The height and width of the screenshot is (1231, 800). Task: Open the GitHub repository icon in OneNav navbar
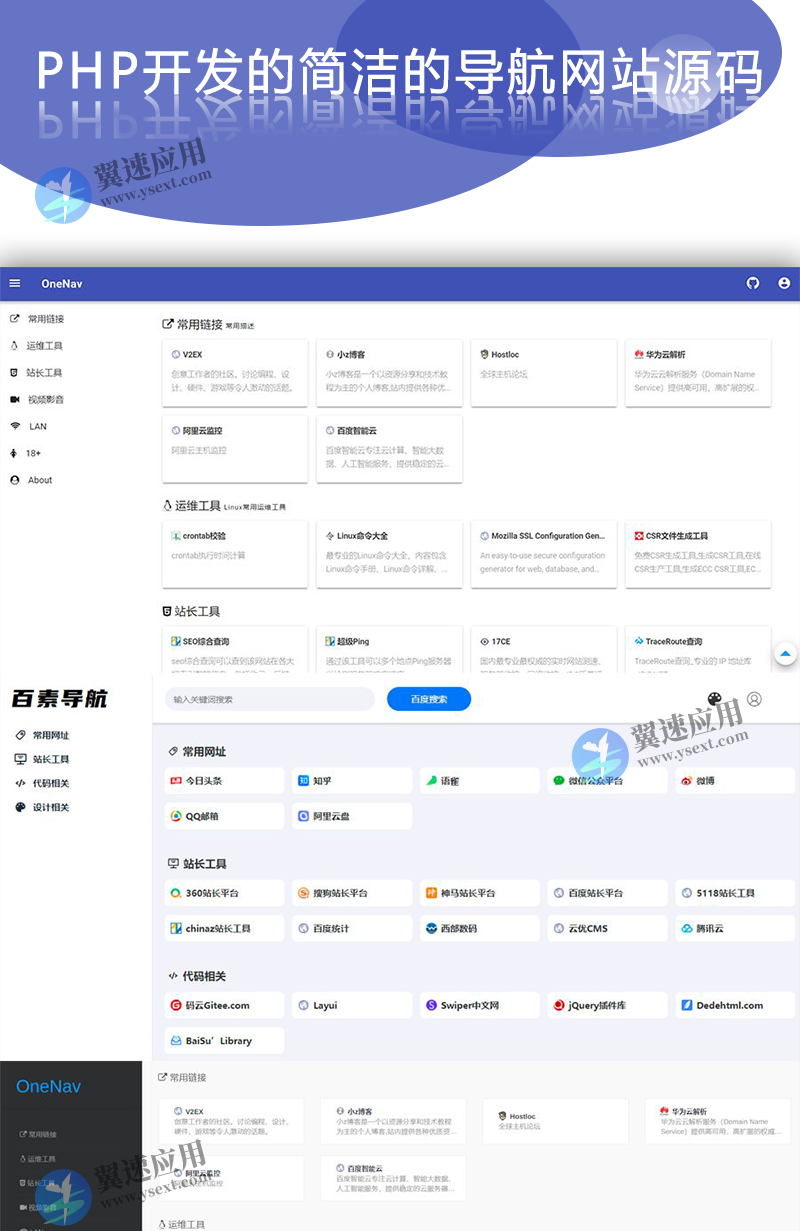click(x=753, y=283)
